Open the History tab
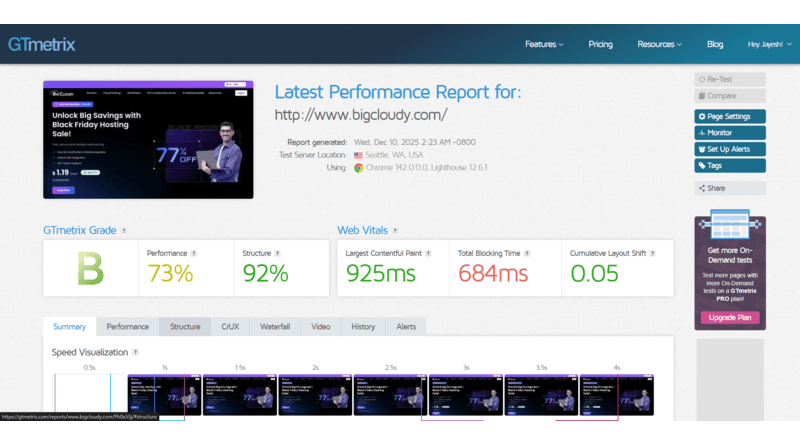800x445 pixels. (363, 327)
